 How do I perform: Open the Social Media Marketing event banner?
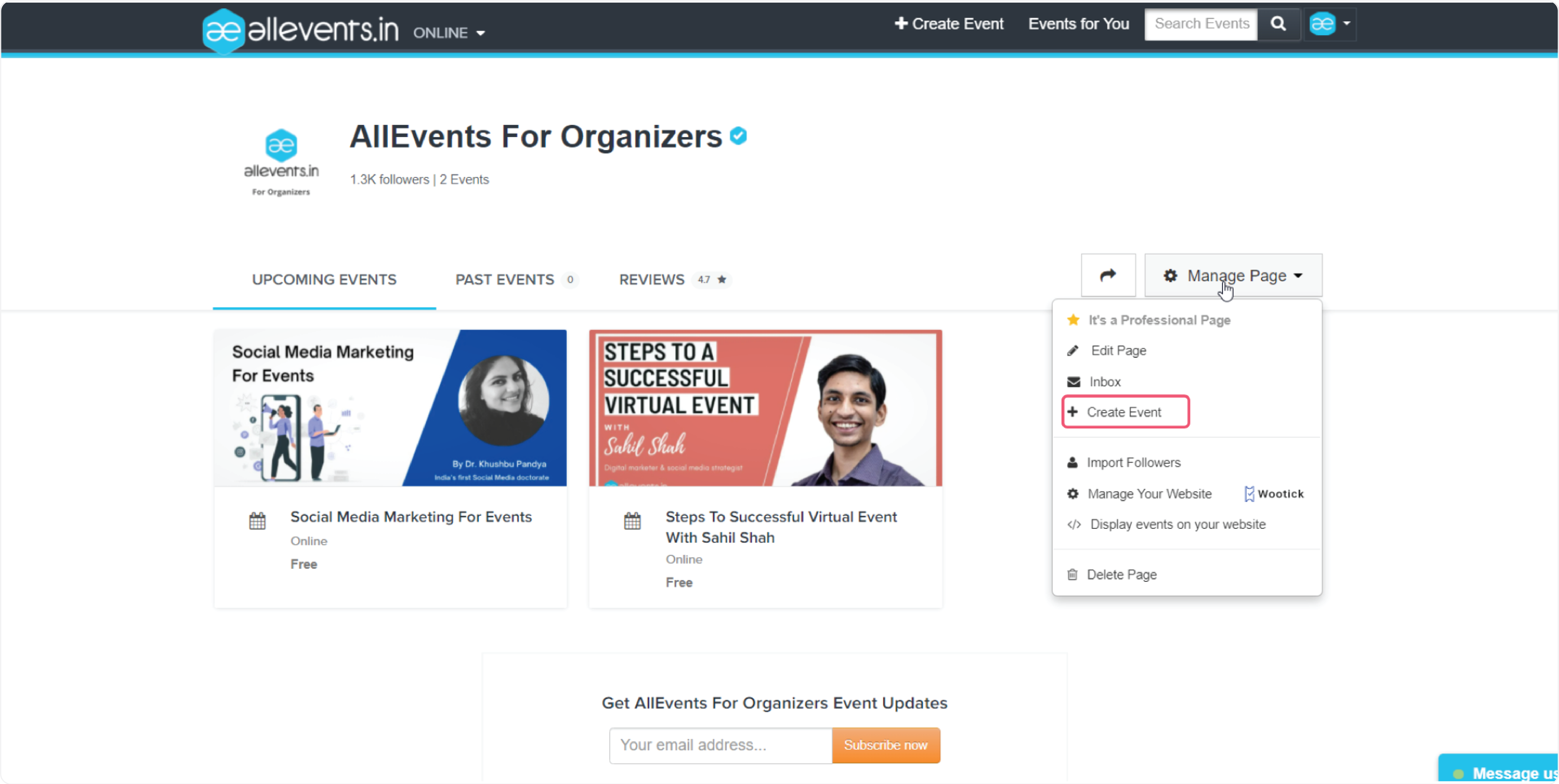(x=390, y=408)
